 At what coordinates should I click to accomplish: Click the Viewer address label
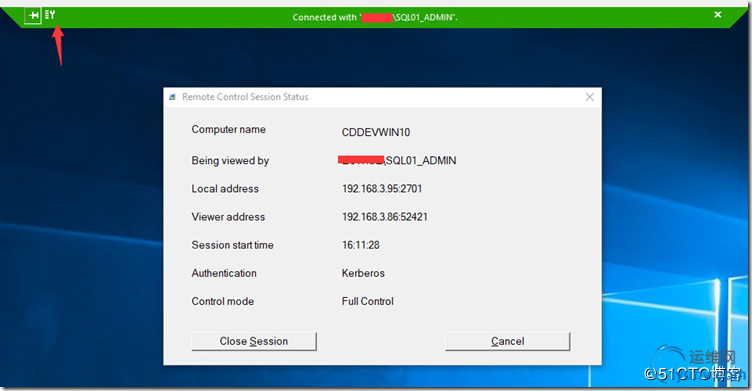pyautogui.click(x=228, y=217)
